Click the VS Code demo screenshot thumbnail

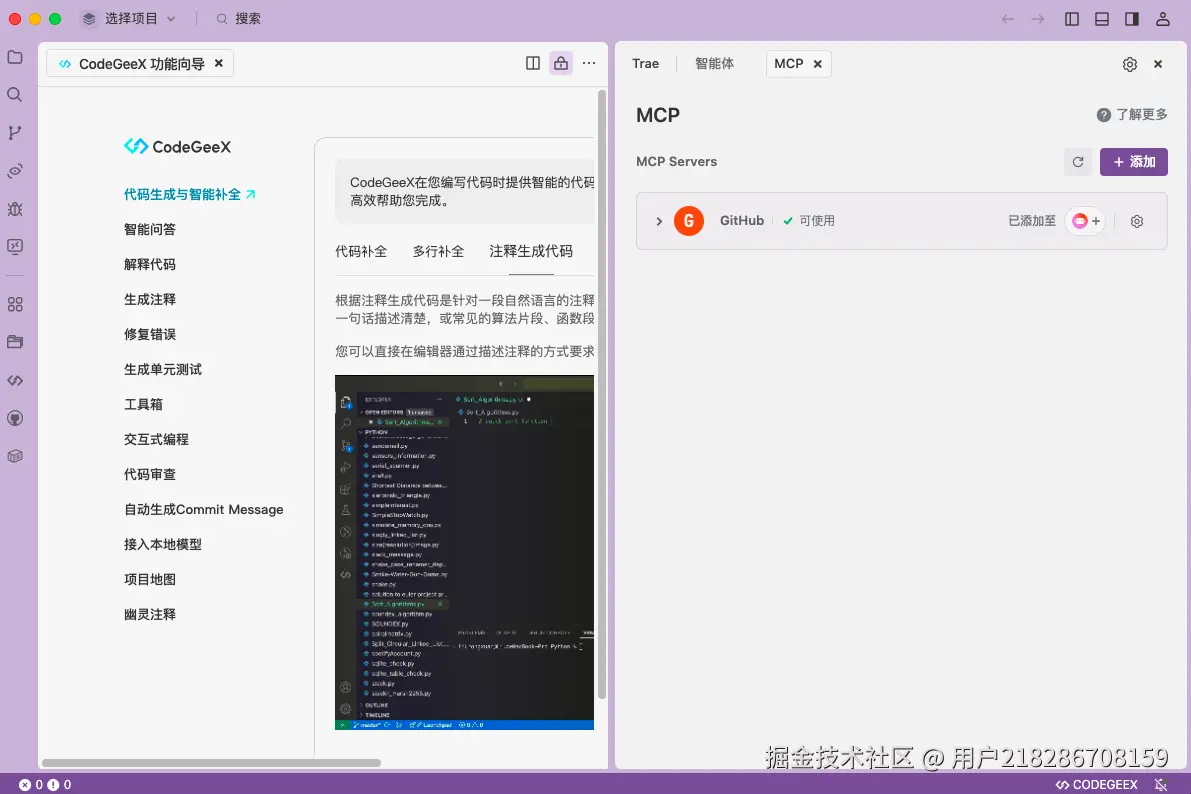tap(464, 552)
